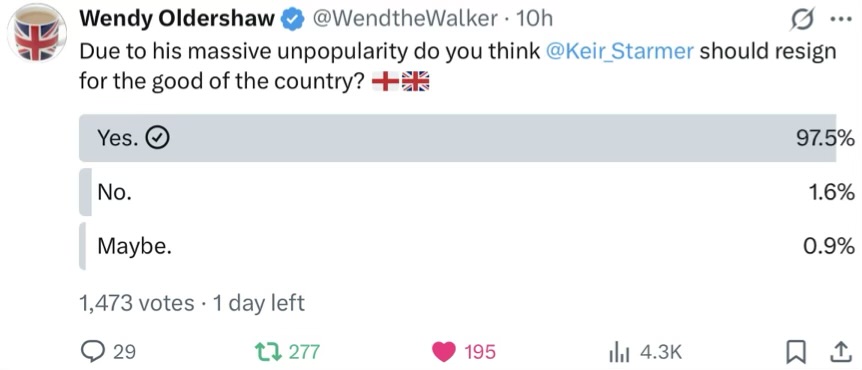Select the Yes poll option

pos(457,139)
